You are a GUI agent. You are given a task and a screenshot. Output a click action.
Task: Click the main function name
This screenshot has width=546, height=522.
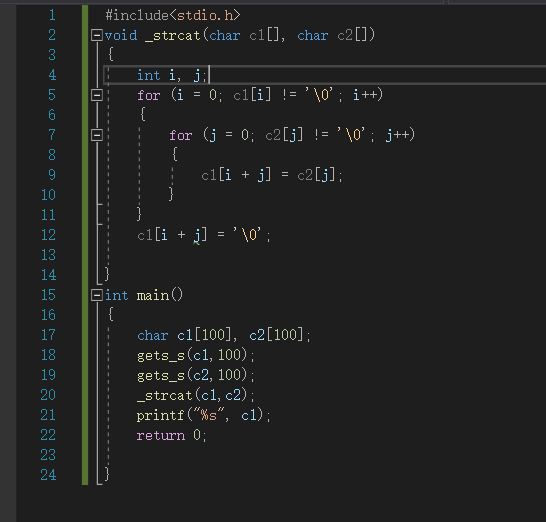tap(153, 296)
